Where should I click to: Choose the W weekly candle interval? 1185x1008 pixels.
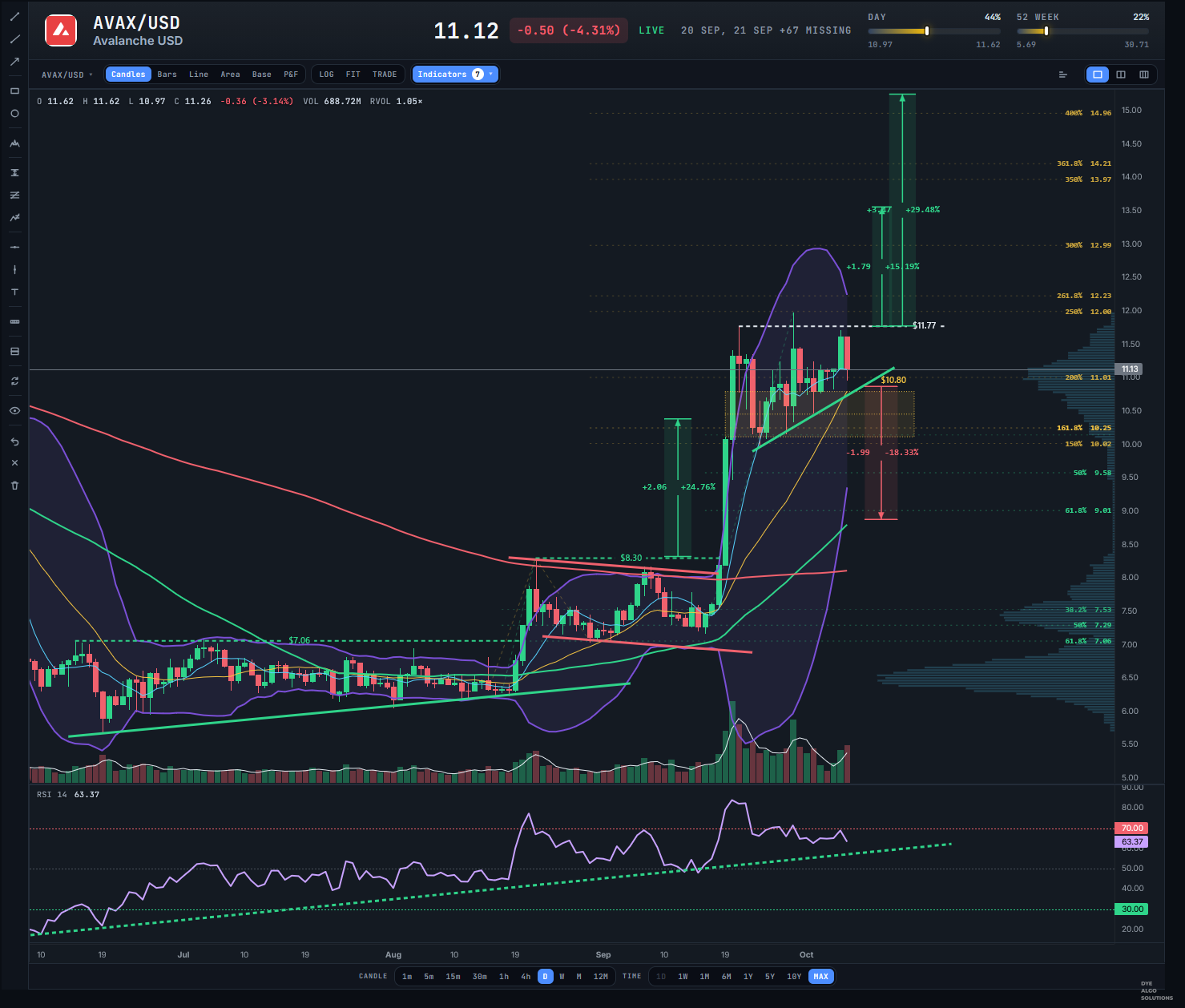tap(562, 976)
